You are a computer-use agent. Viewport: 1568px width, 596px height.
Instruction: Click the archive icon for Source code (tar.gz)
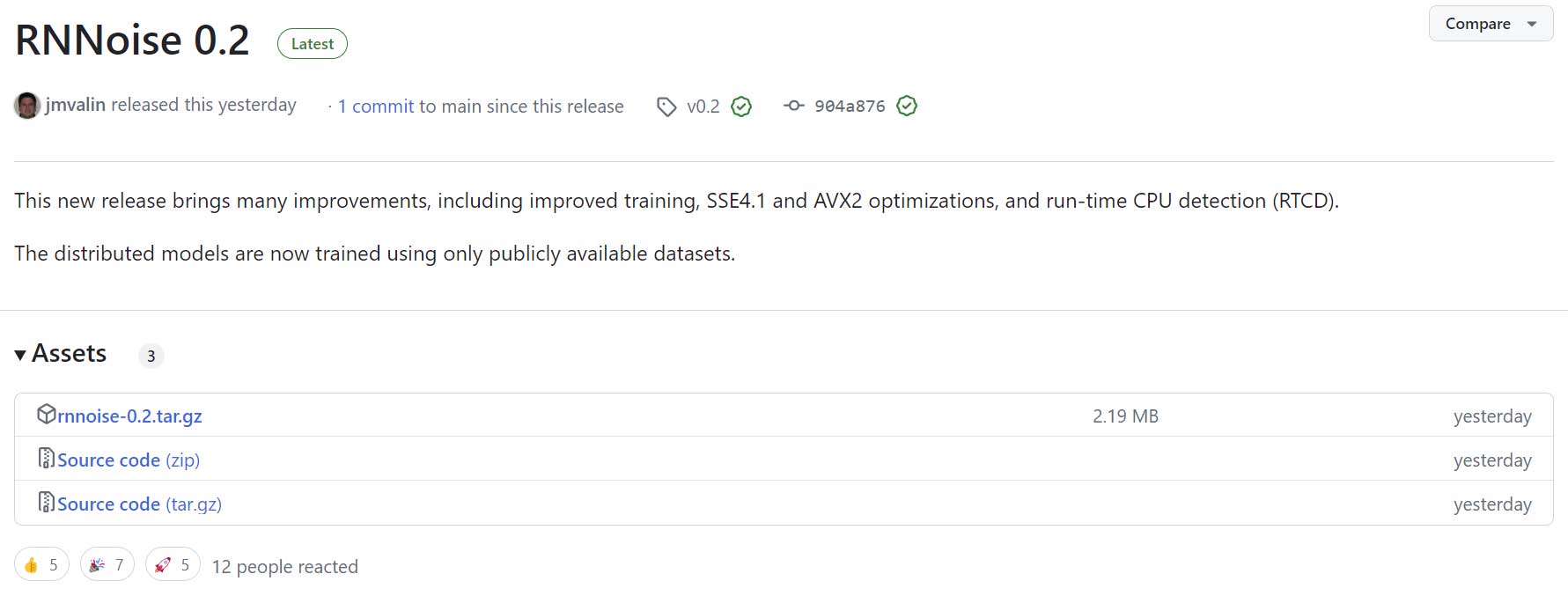click(46, 502)
